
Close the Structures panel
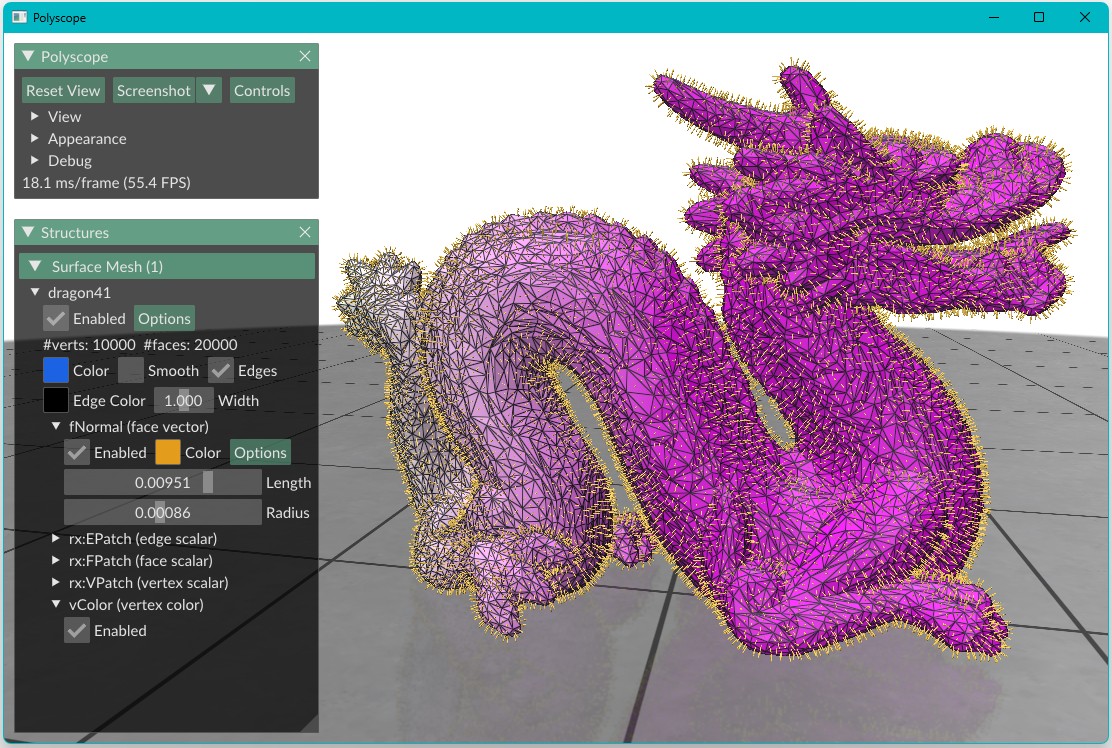pos(305,232)
